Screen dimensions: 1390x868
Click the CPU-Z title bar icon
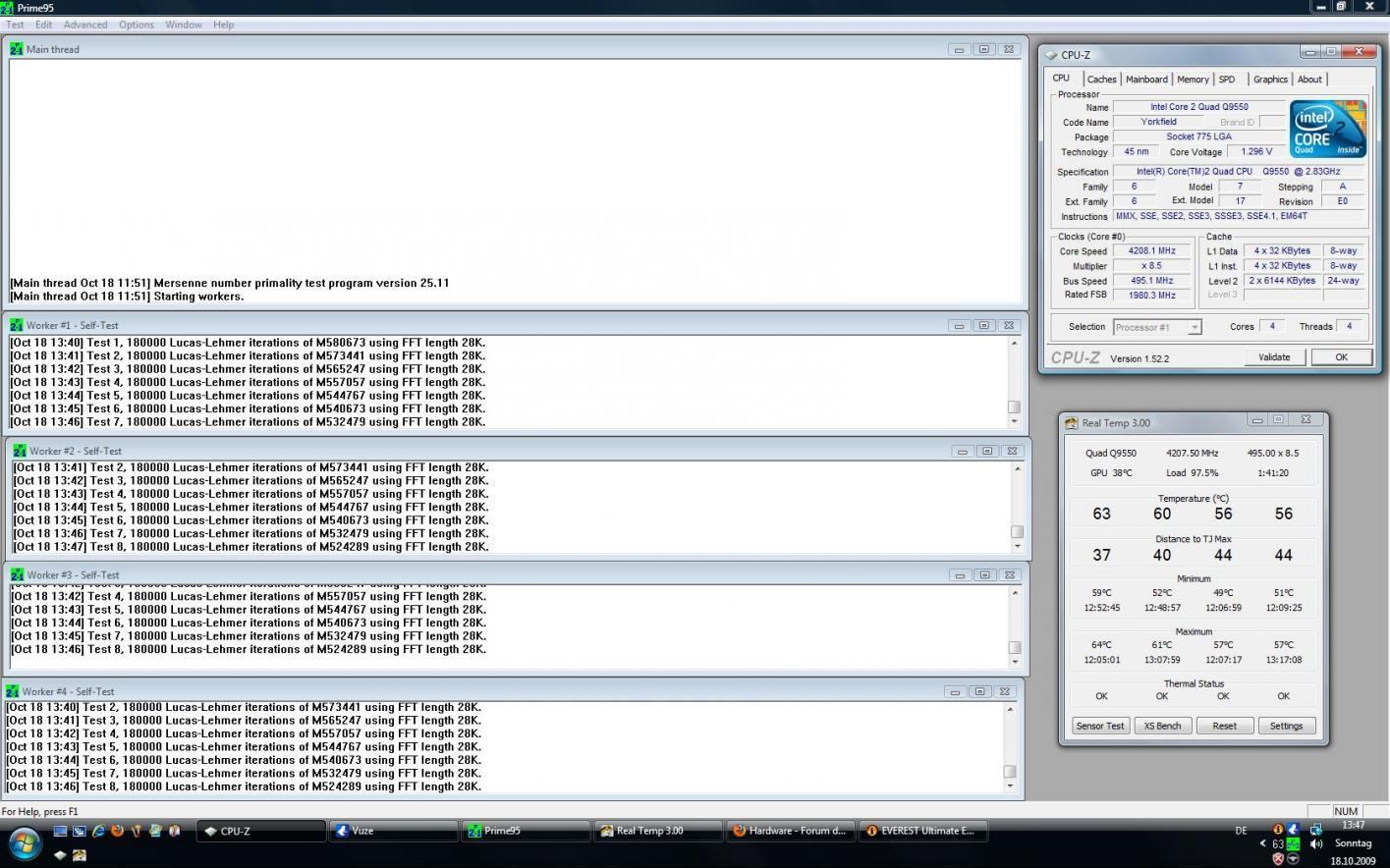click(1051, 55)
